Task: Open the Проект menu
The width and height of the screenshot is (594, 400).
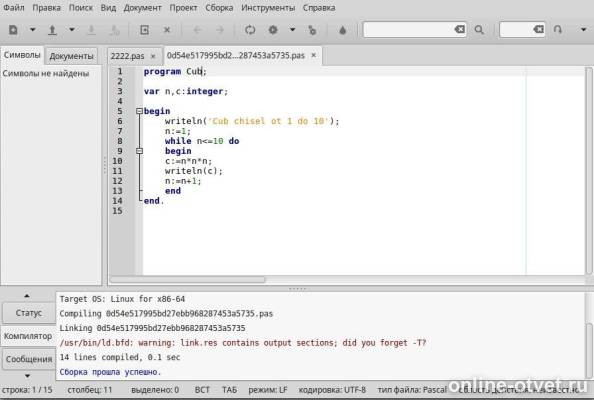Action: coord(183,8)
